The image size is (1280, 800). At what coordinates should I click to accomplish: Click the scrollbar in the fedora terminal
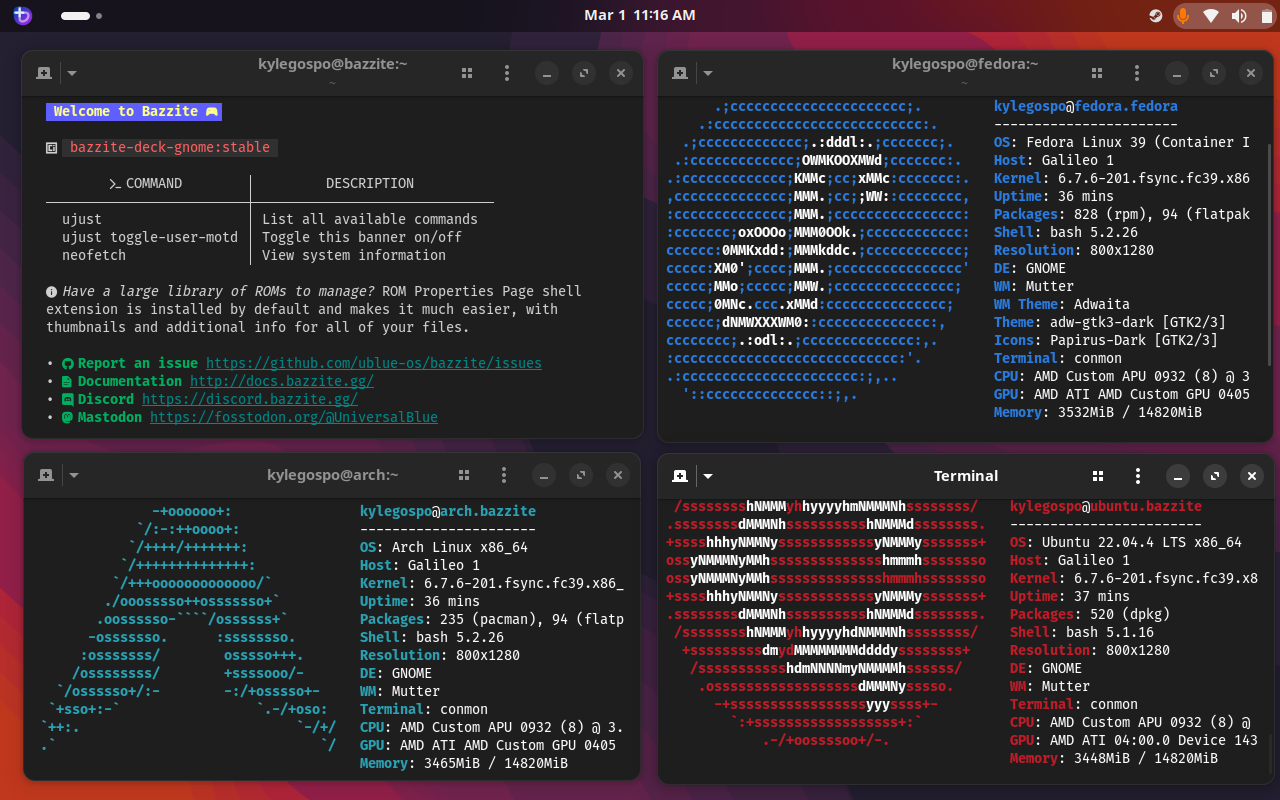pyautogui.click(x=1270, y=255)
